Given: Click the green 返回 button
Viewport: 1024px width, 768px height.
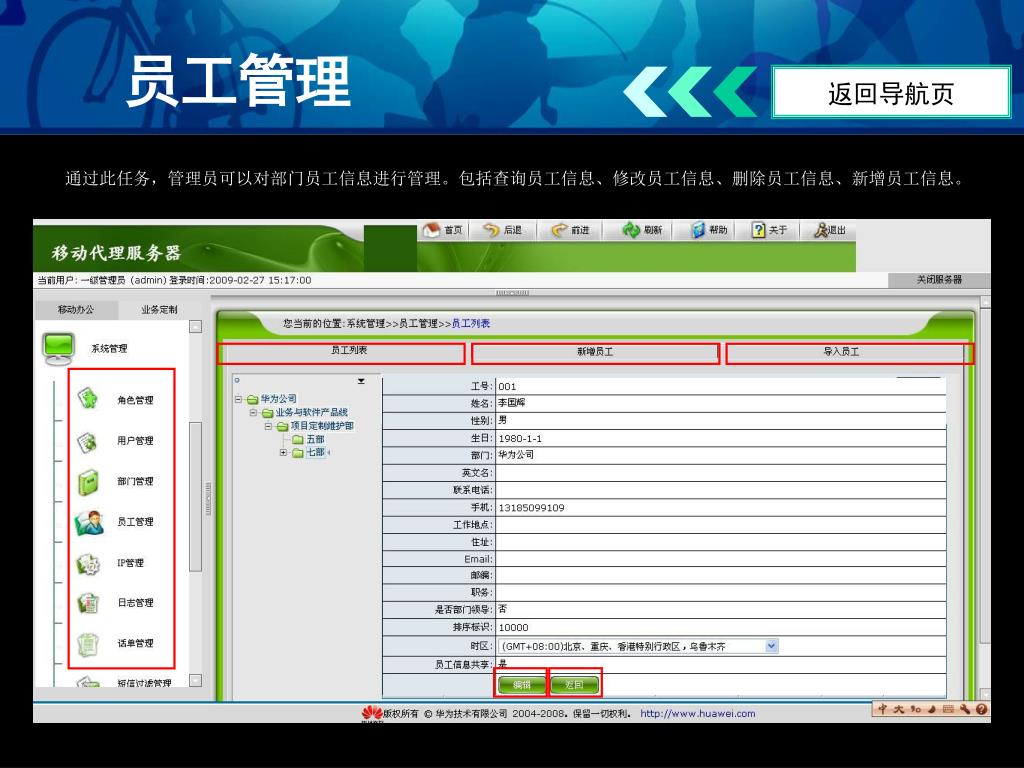Looking at the screenshot, I should coord(573,684).
